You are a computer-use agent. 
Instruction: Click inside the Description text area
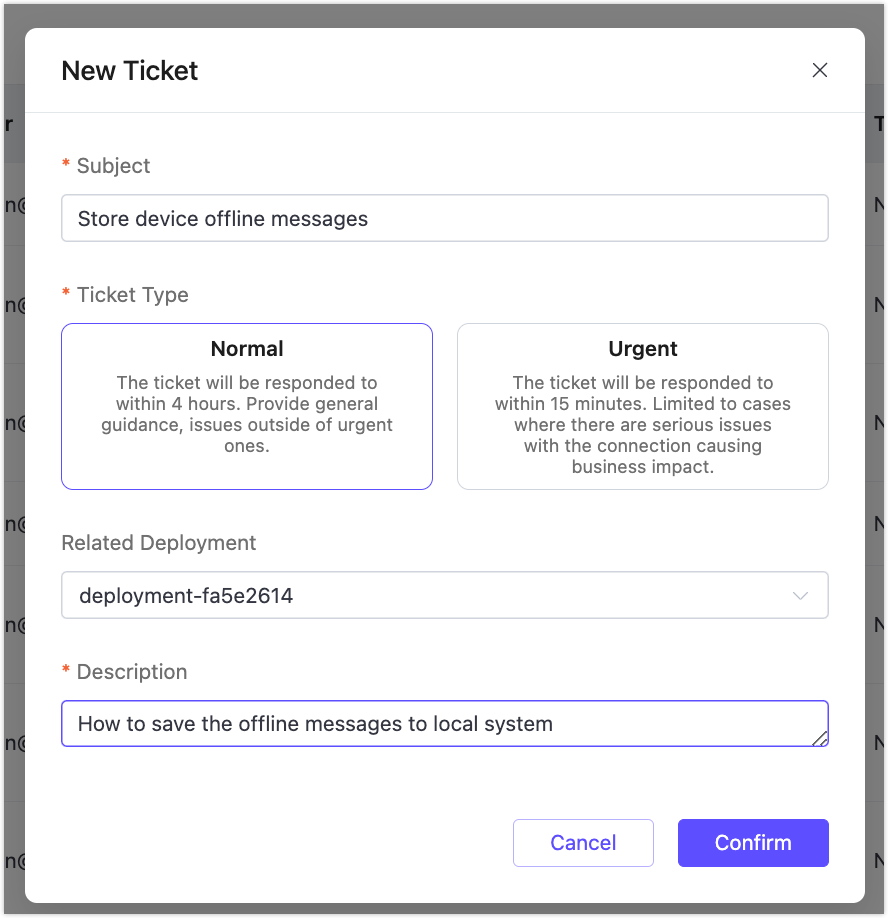pos(444,723)
